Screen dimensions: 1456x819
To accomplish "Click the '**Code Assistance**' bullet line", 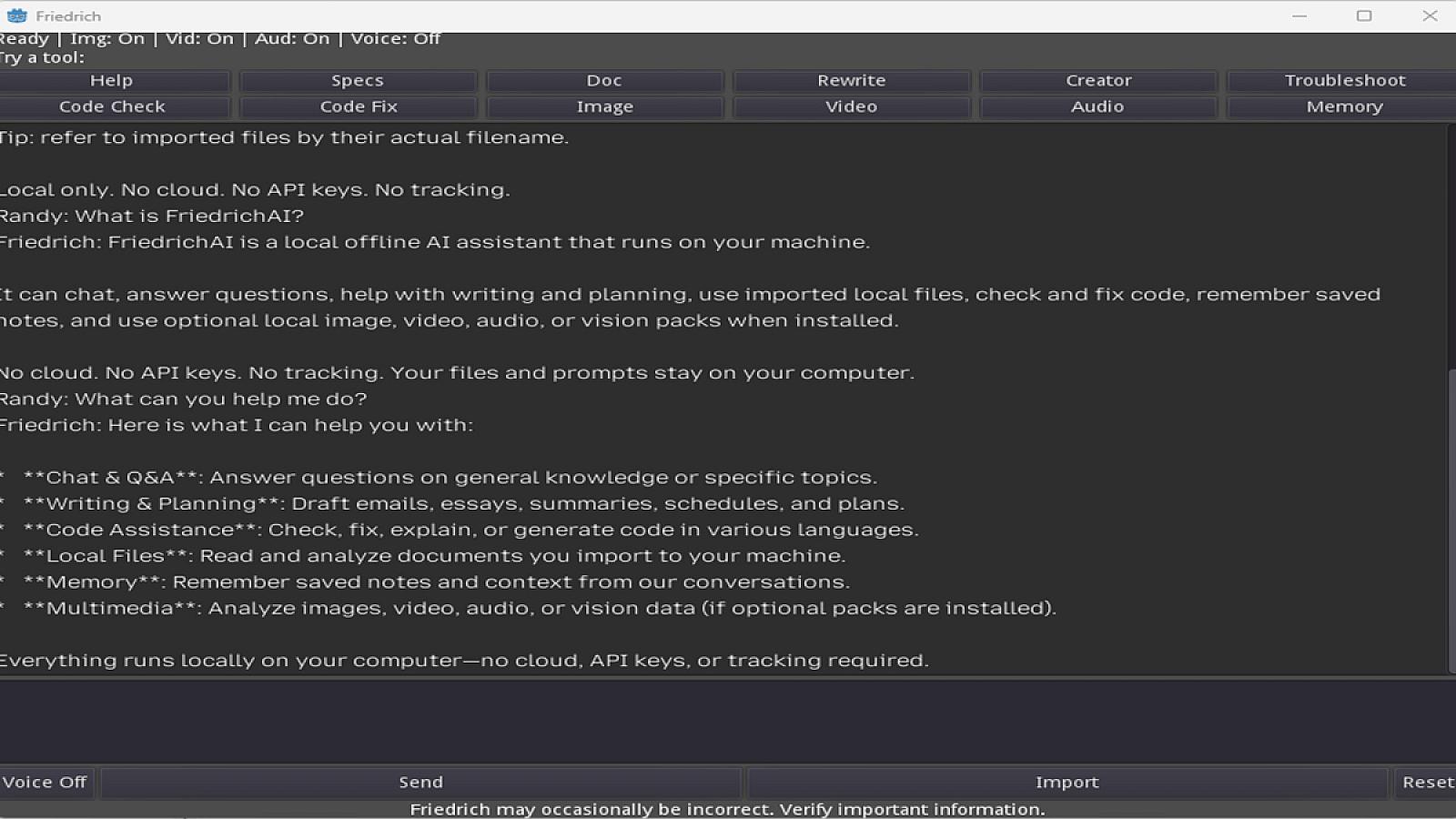I will 460,530.
